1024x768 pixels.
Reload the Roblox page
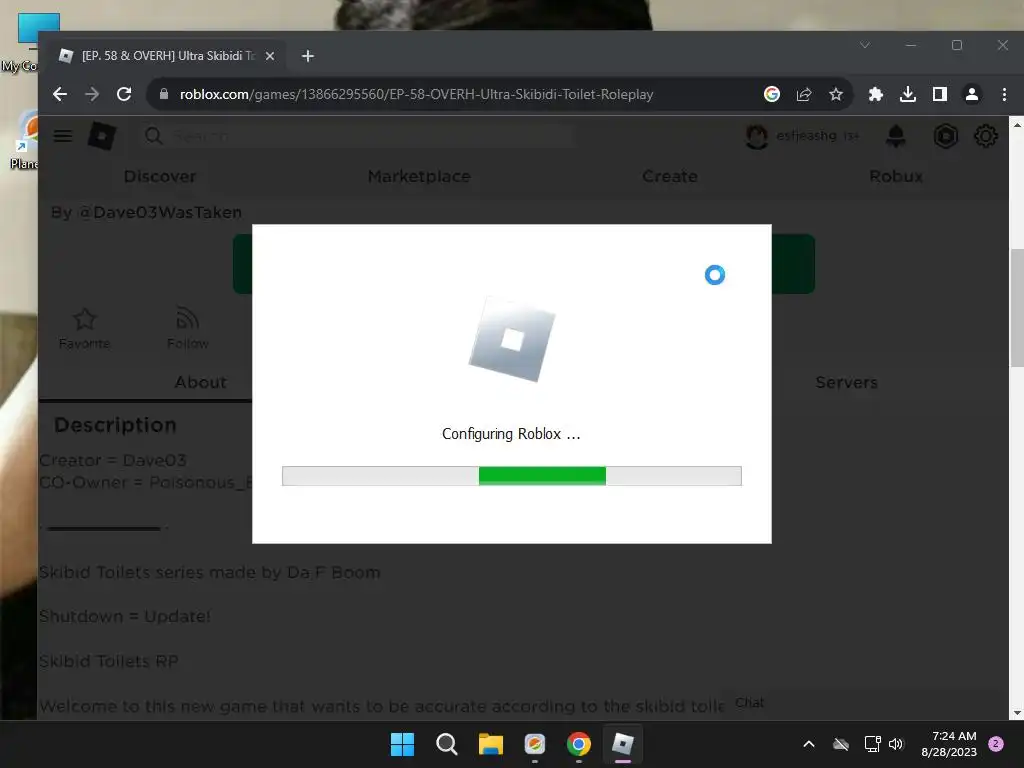coord(124,94)
